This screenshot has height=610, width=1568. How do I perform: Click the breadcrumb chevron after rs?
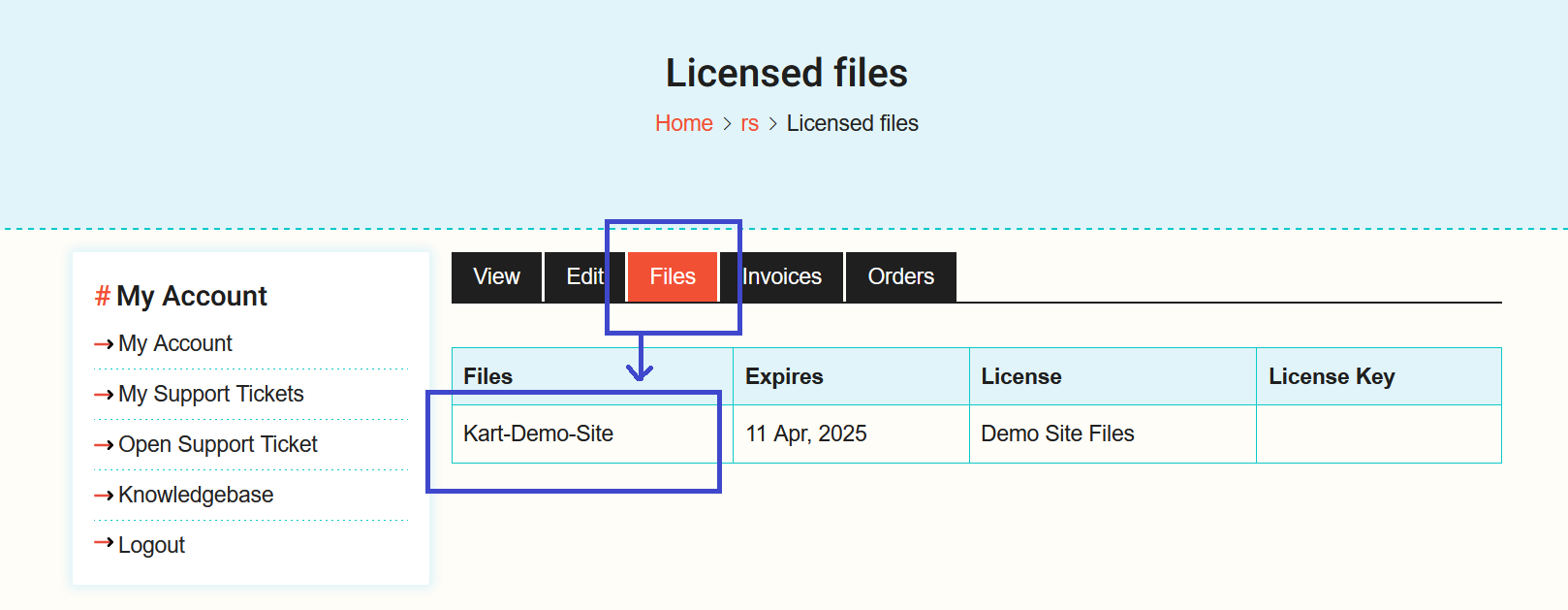772,124
